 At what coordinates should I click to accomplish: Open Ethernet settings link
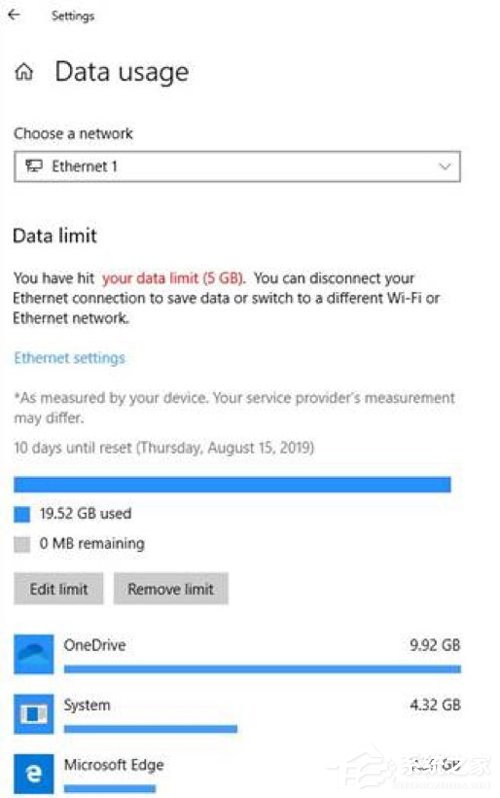pos(69,358)
